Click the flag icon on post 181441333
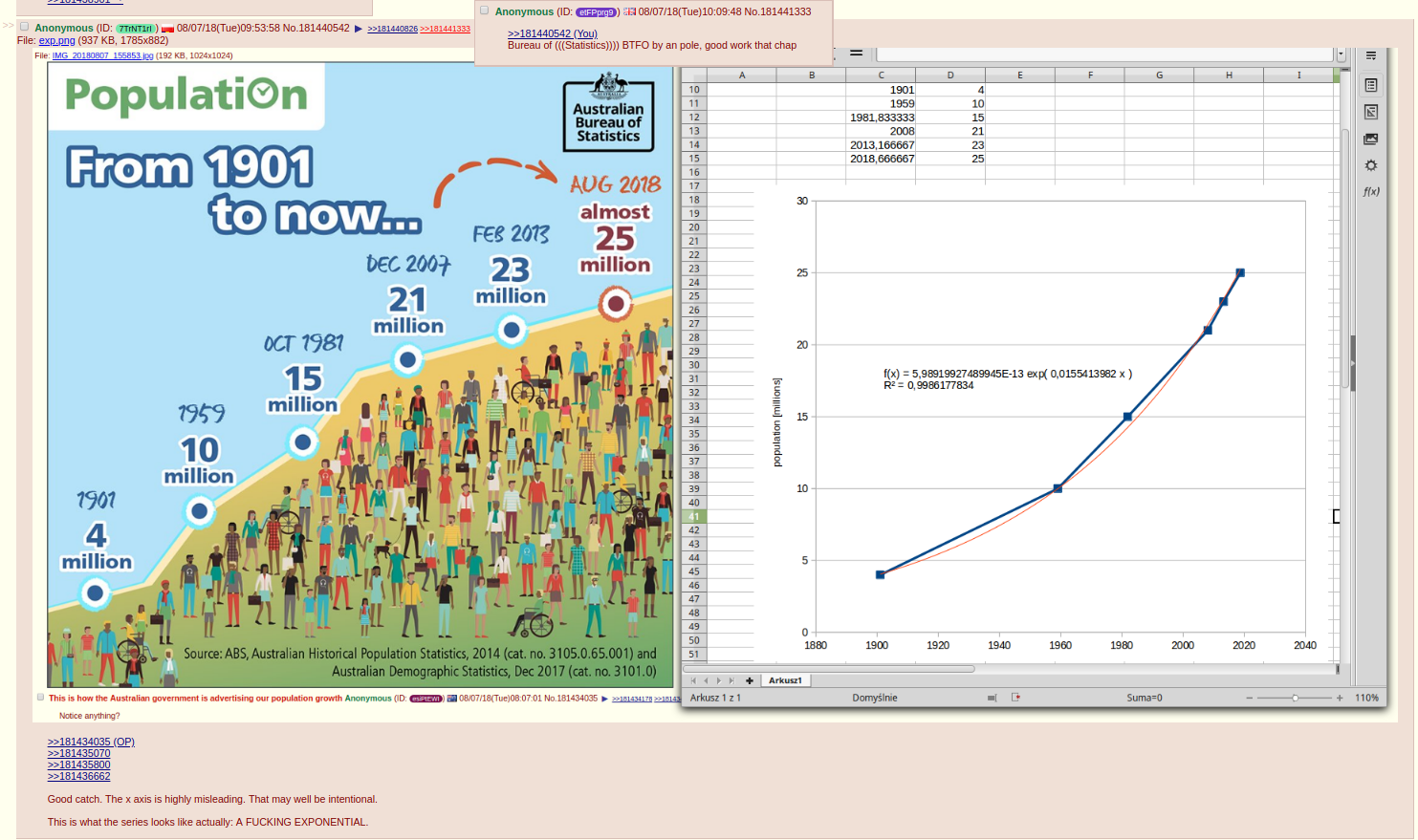The width and height of the screenshot is (1418, 840). click(630, 11)
